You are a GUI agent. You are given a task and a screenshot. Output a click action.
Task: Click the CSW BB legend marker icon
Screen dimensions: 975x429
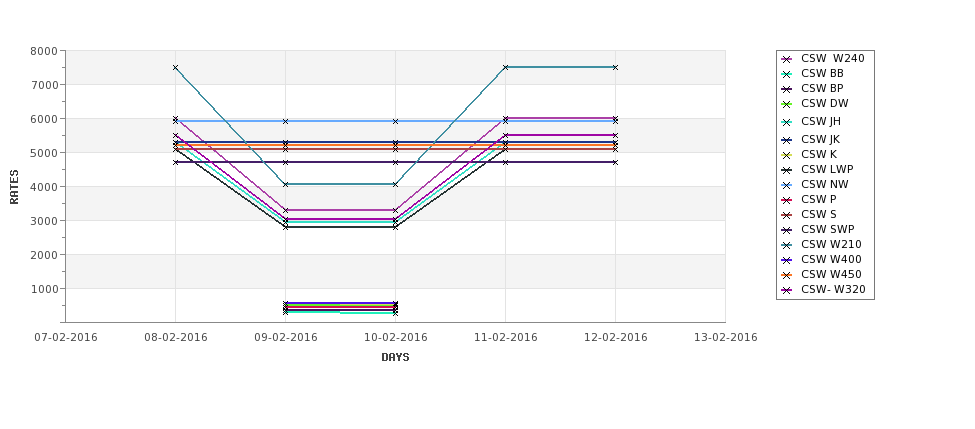point(787,74)
